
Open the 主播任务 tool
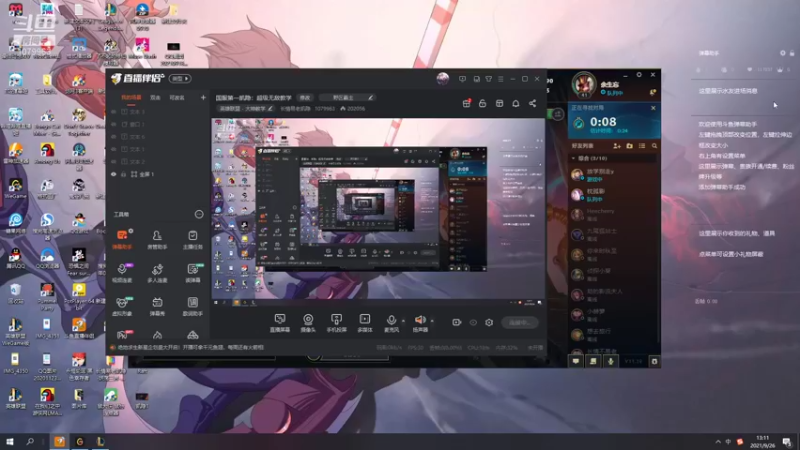[x=192, y=239]
